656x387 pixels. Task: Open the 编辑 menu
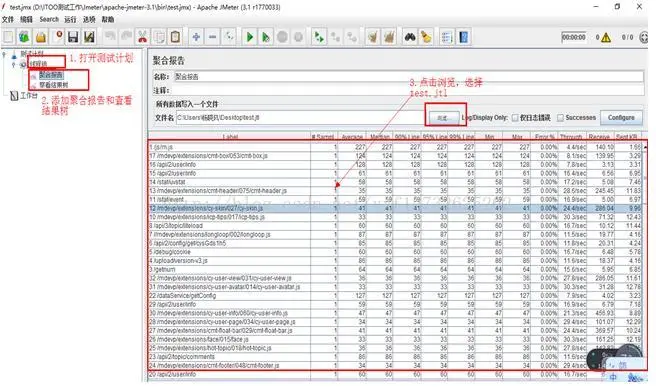26,19
